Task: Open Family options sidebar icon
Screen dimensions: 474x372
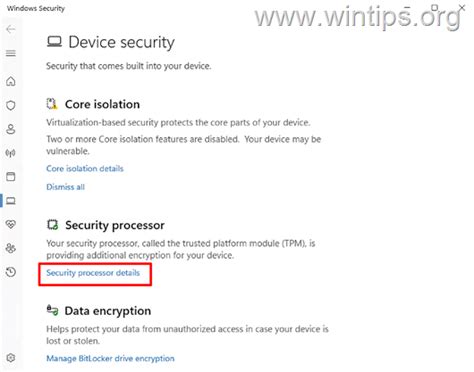Action: coord(11,248)
